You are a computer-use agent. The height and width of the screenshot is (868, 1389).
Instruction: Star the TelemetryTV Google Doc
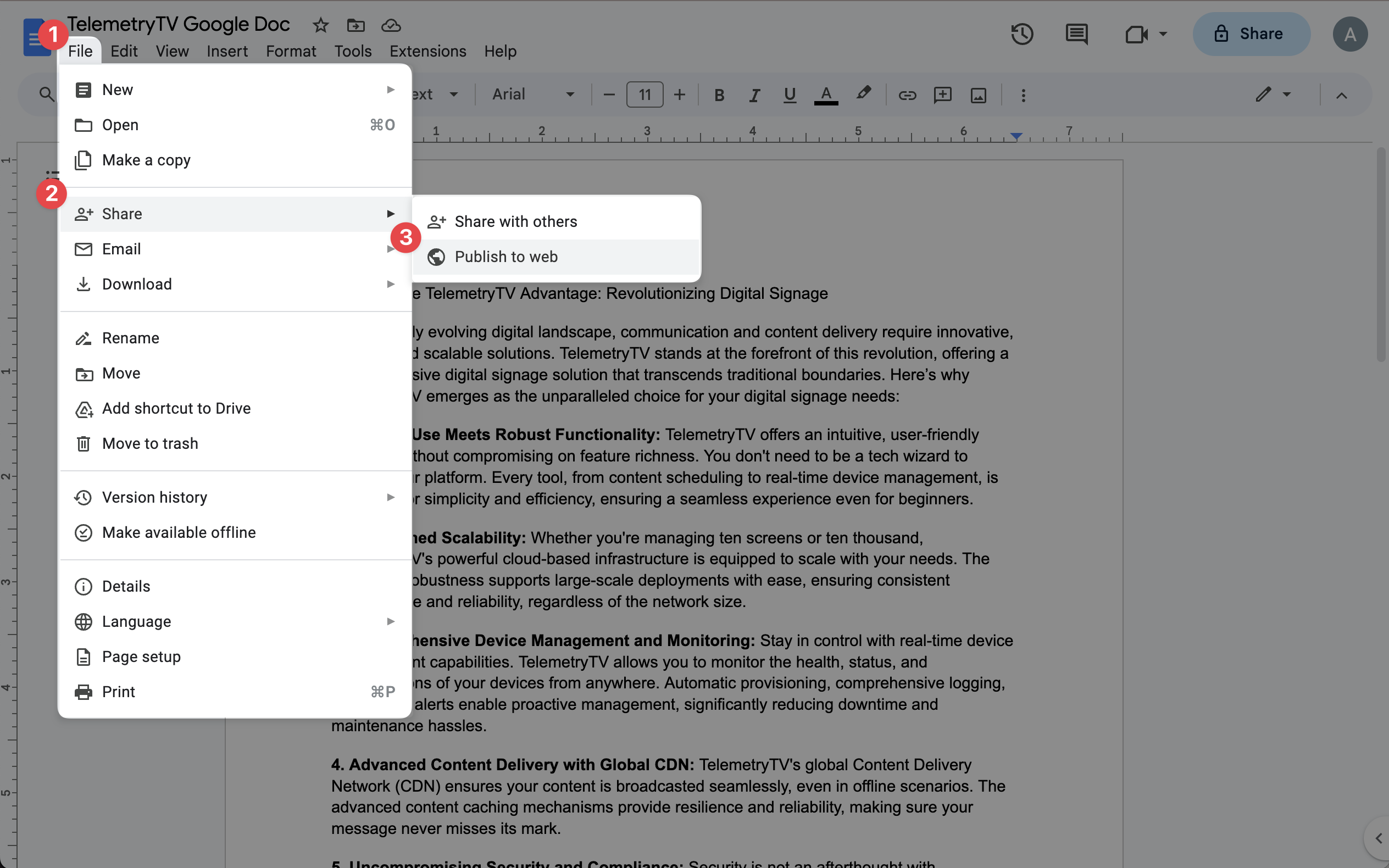click(x=320, y=25)
